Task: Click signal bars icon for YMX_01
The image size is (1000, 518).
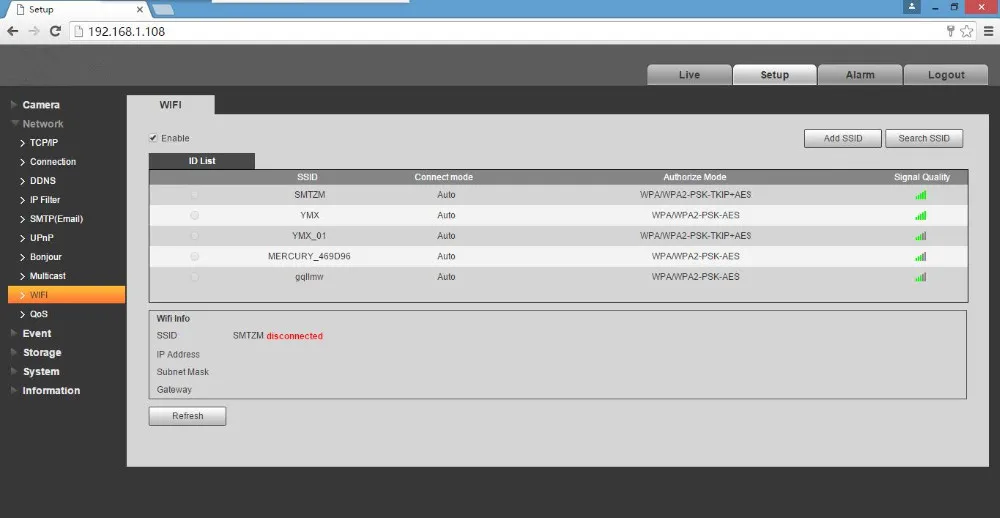Action: coord(920,235)
